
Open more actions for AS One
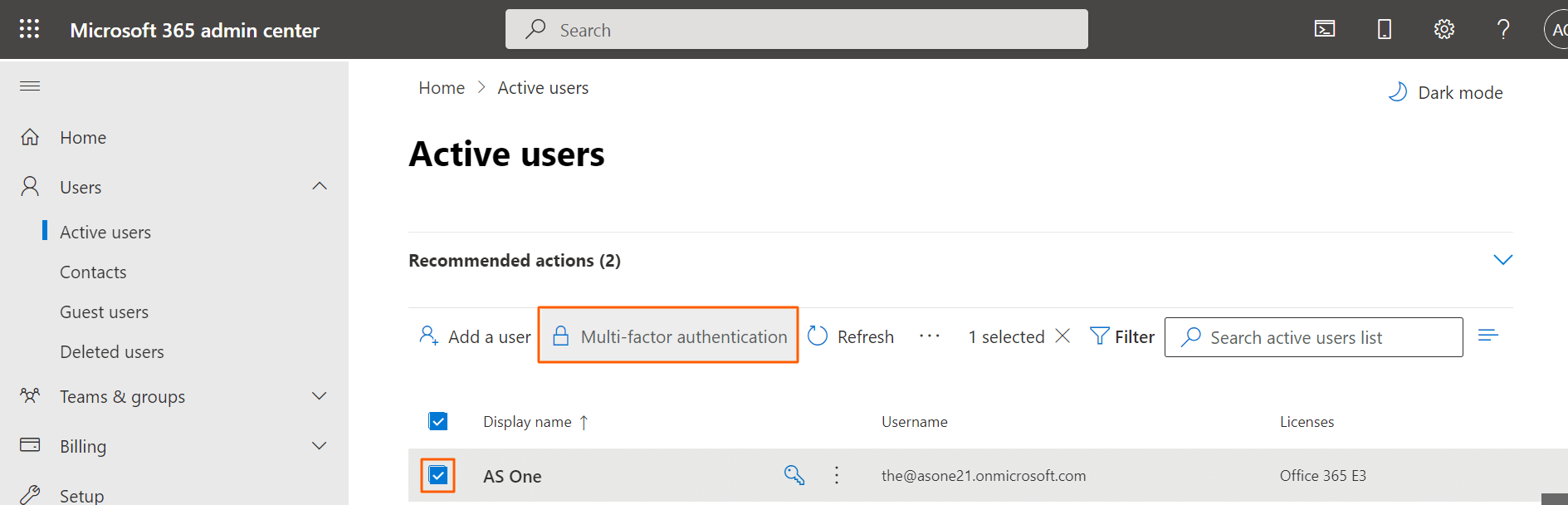tap(837, 475)
